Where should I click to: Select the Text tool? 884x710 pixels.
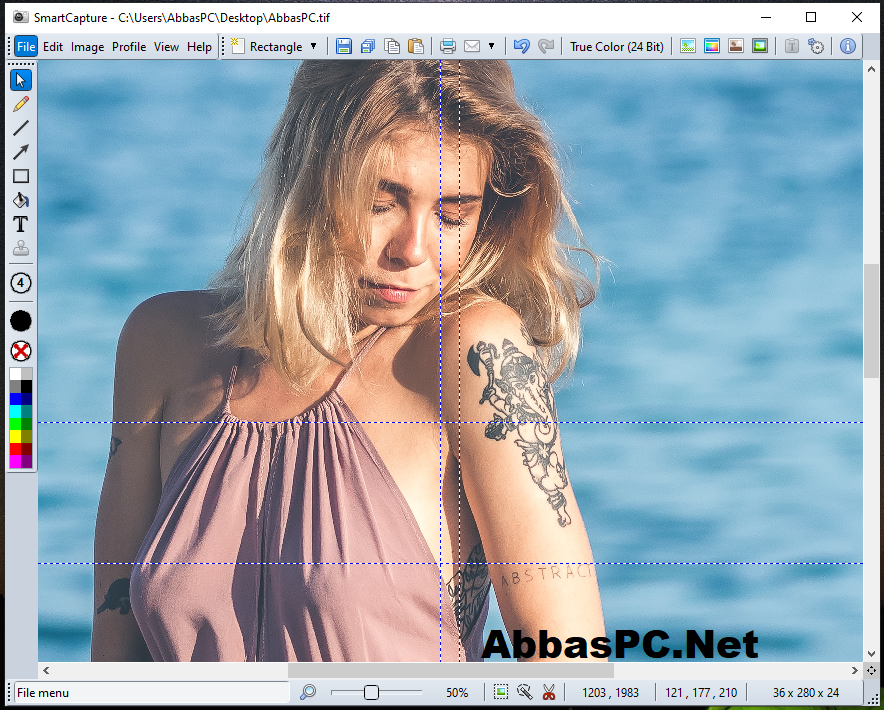pyautogui.click(x=21, y=224)
